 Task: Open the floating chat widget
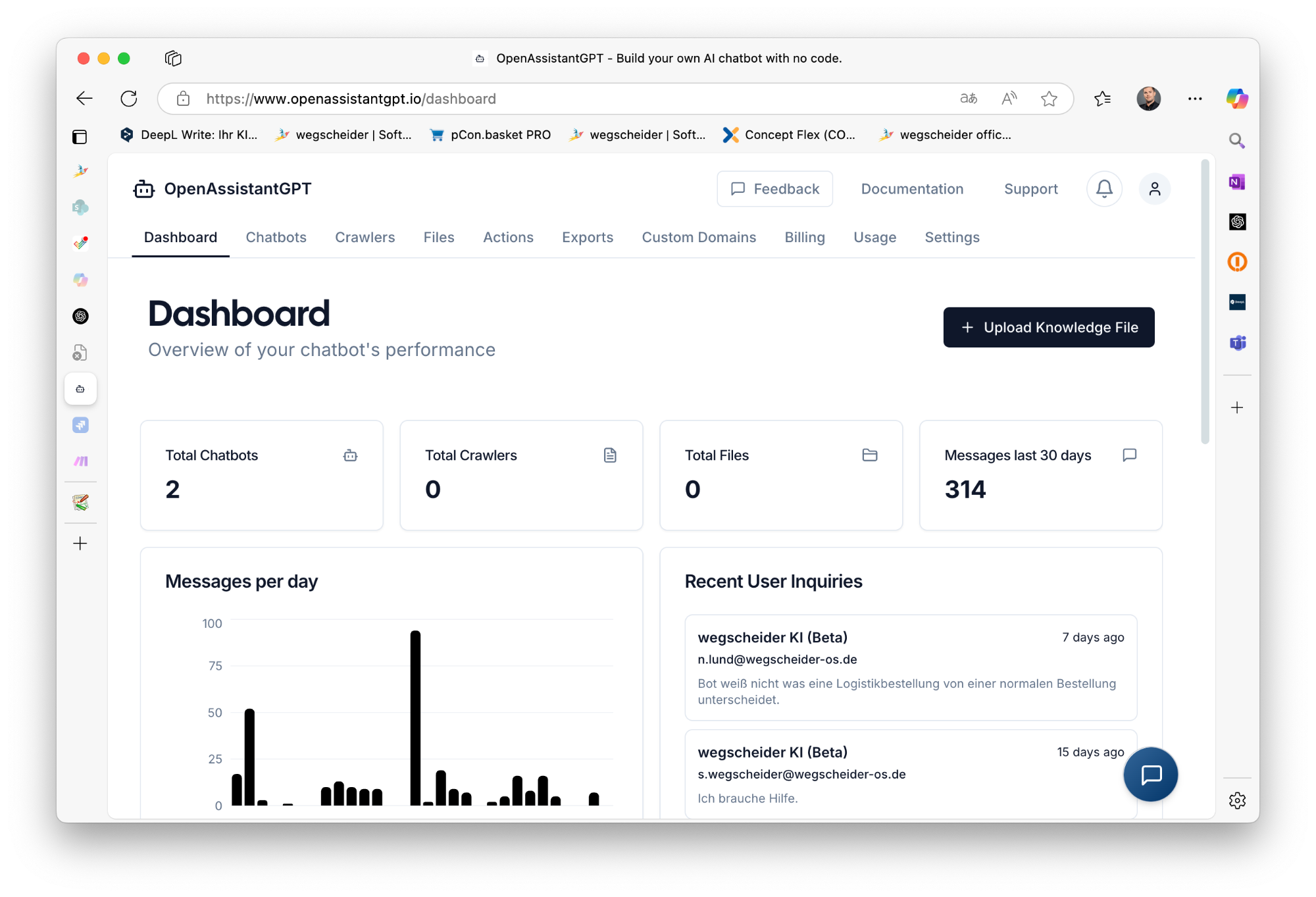1151,775
